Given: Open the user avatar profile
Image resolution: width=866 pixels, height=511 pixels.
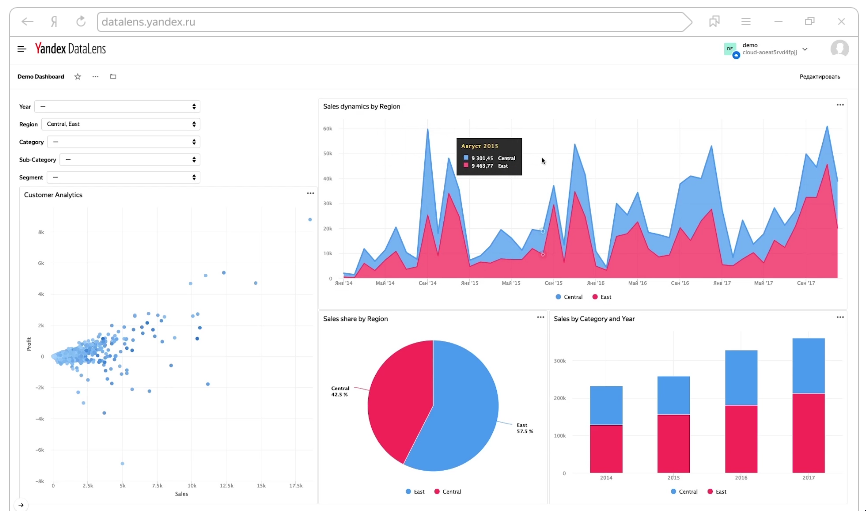Looking at the screenshot, I should click(x=839, y=49).
